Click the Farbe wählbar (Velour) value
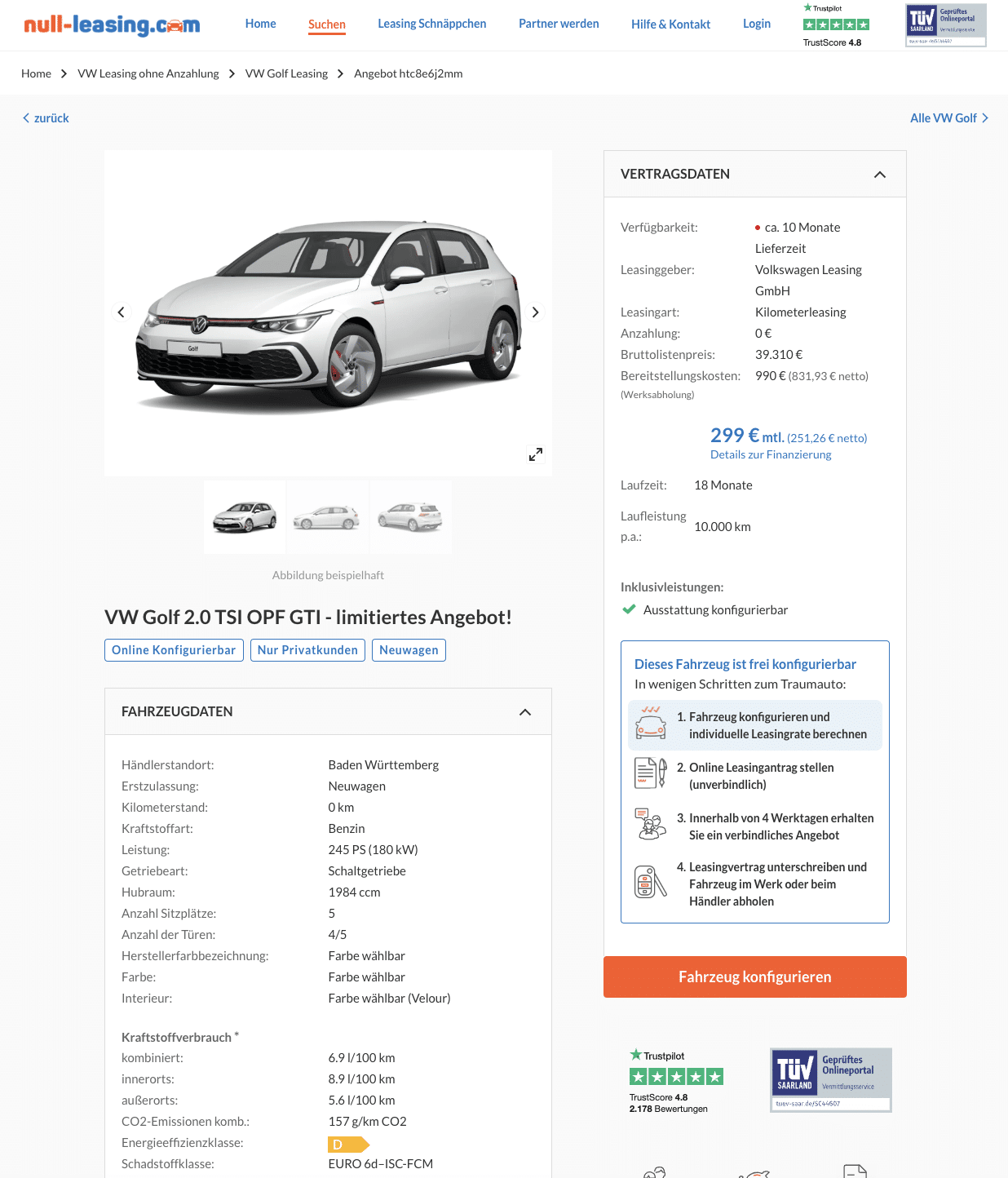The width and height of the screenshot is (1008, 1178). [389, 998]
